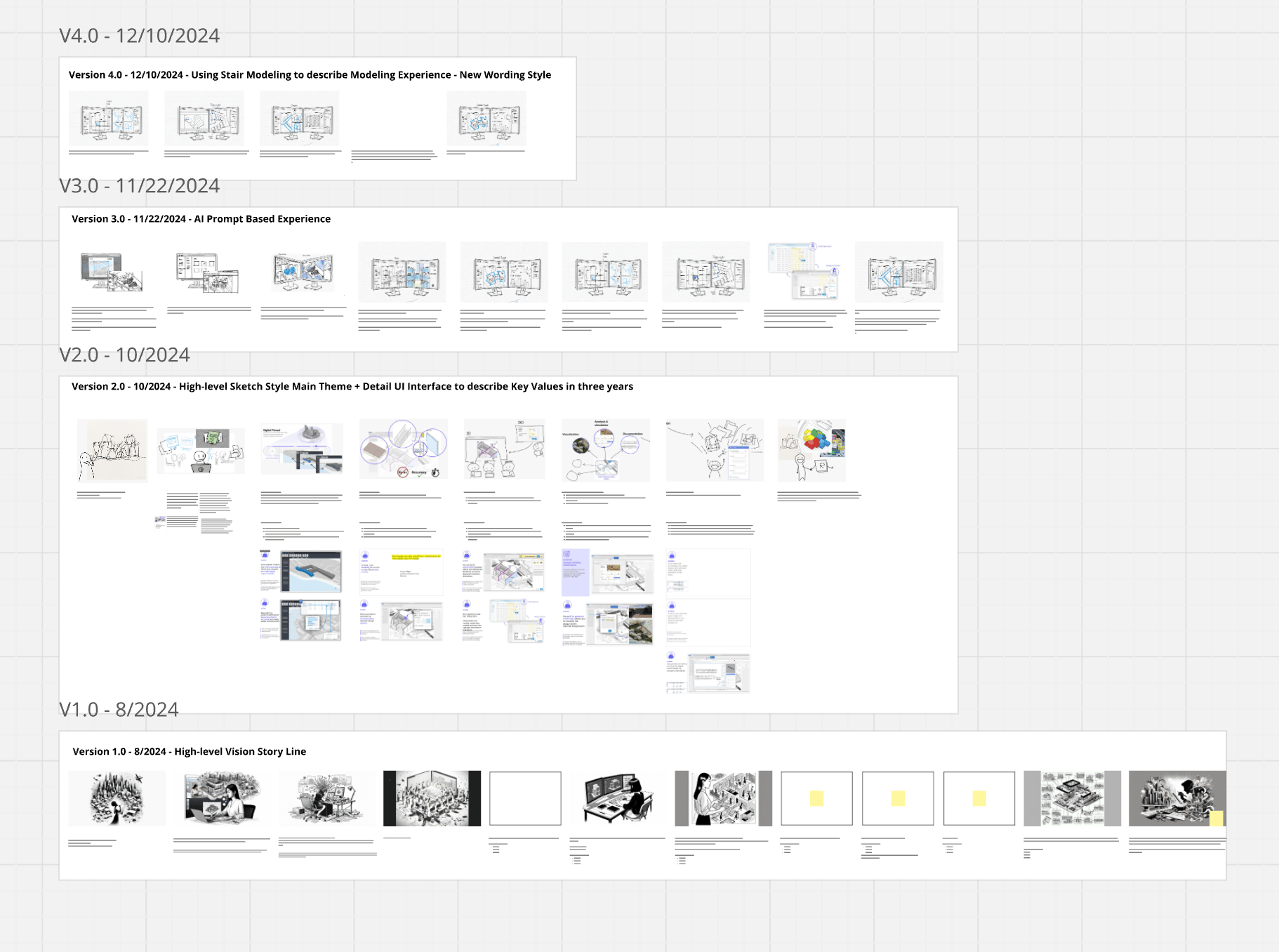Open the woman working at laptop illustration
The height and width of the screenshot is (952, 1279).
click(x=222, y=799)
